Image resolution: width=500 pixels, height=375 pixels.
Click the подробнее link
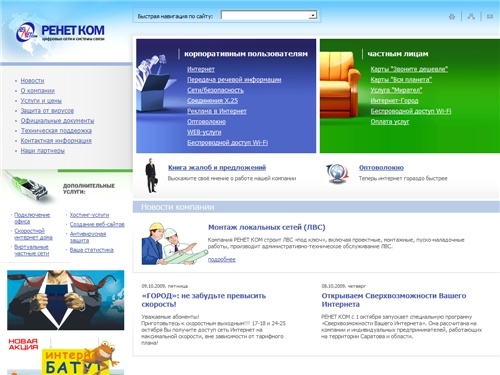pos(222,260)
